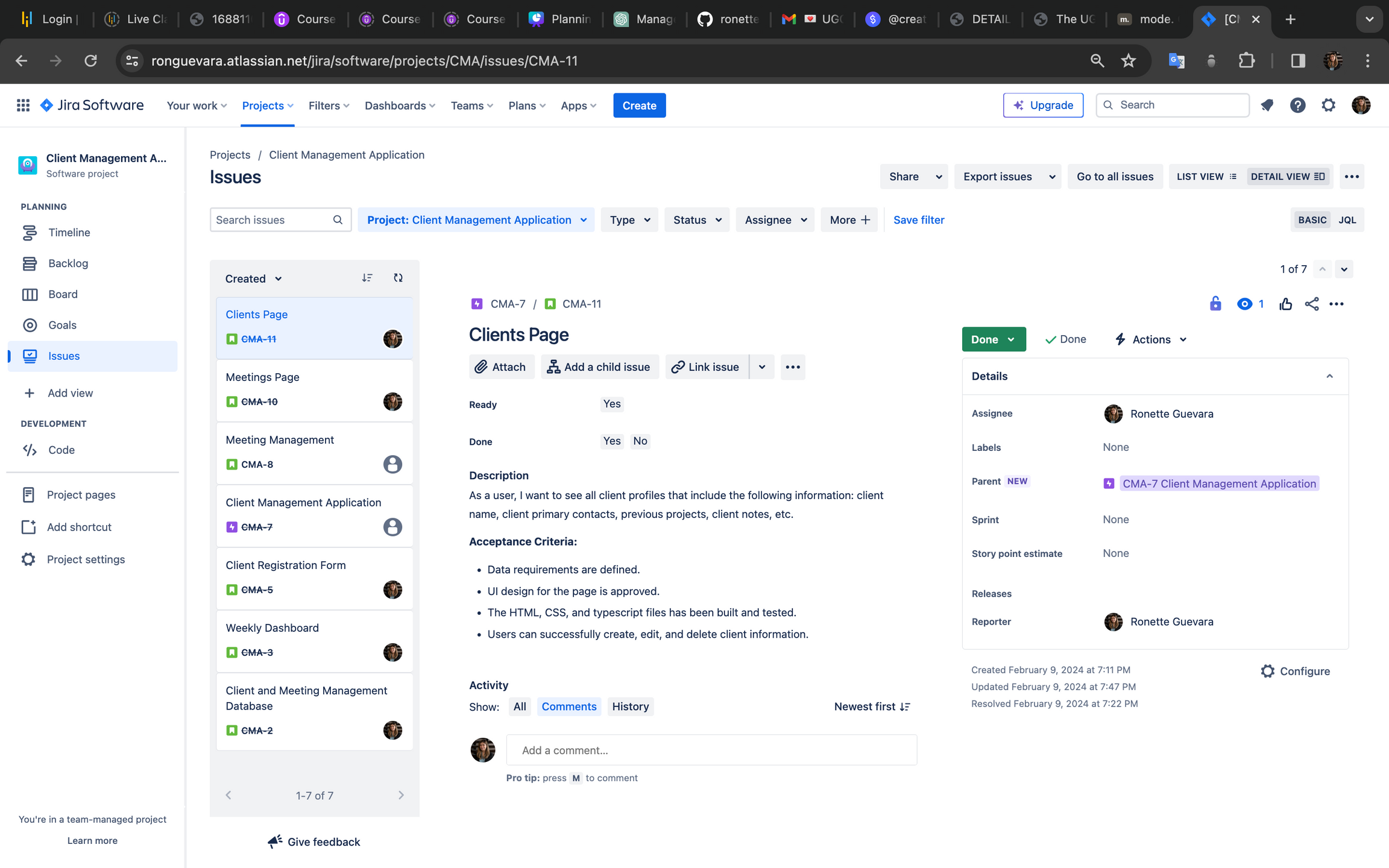Open the Done status dropdown
The image size is (1389, 868).
[x=993, y=339]
